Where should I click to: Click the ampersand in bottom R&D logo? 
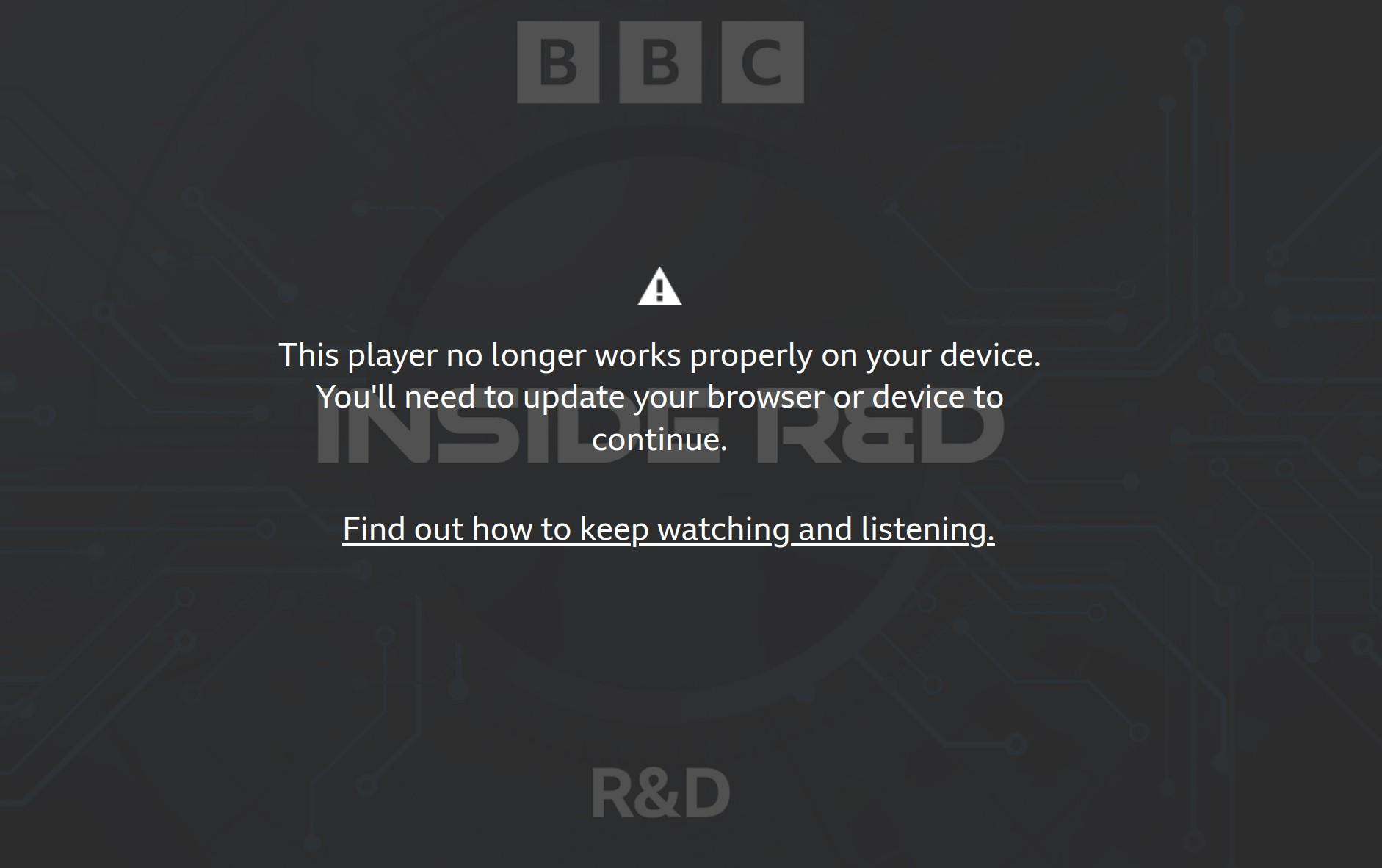click(656, 794)
